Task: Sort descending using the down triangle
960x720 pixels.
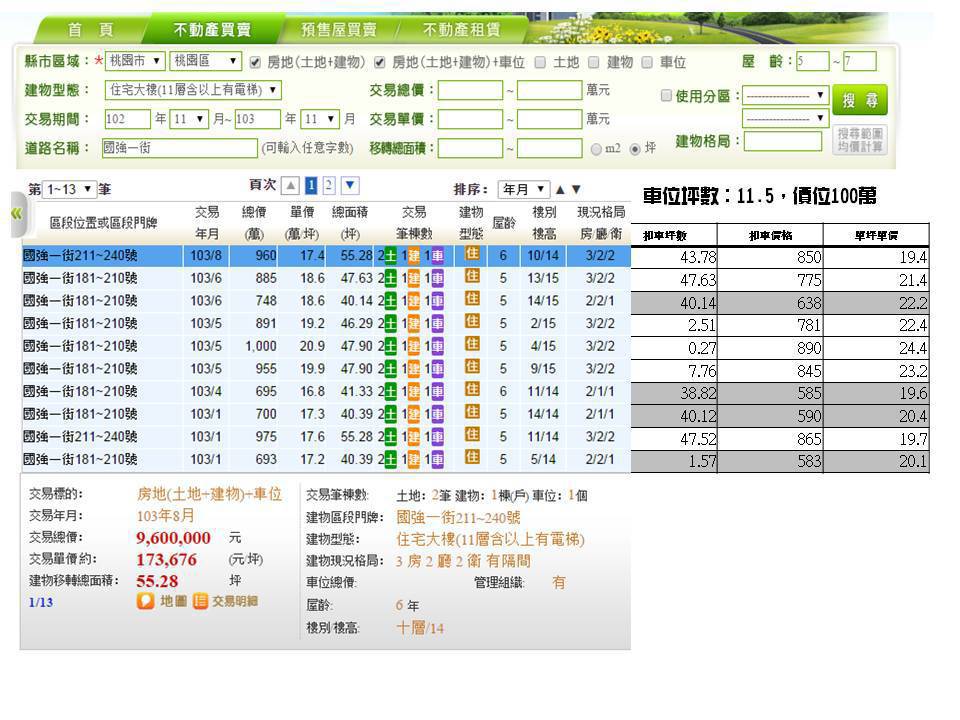Action: pyautogui.click(x=576, y=189)
